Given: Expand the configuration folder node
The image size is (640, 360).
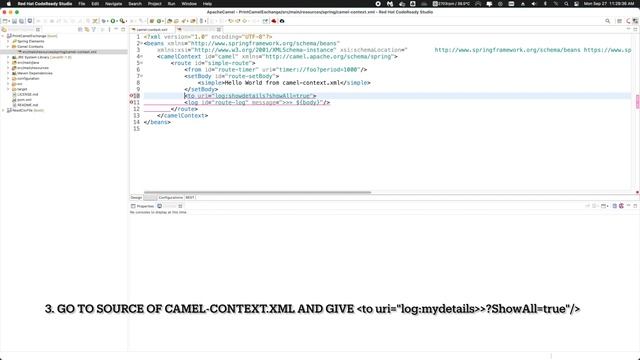Looking at the screenshot, I should pos(8,78).
